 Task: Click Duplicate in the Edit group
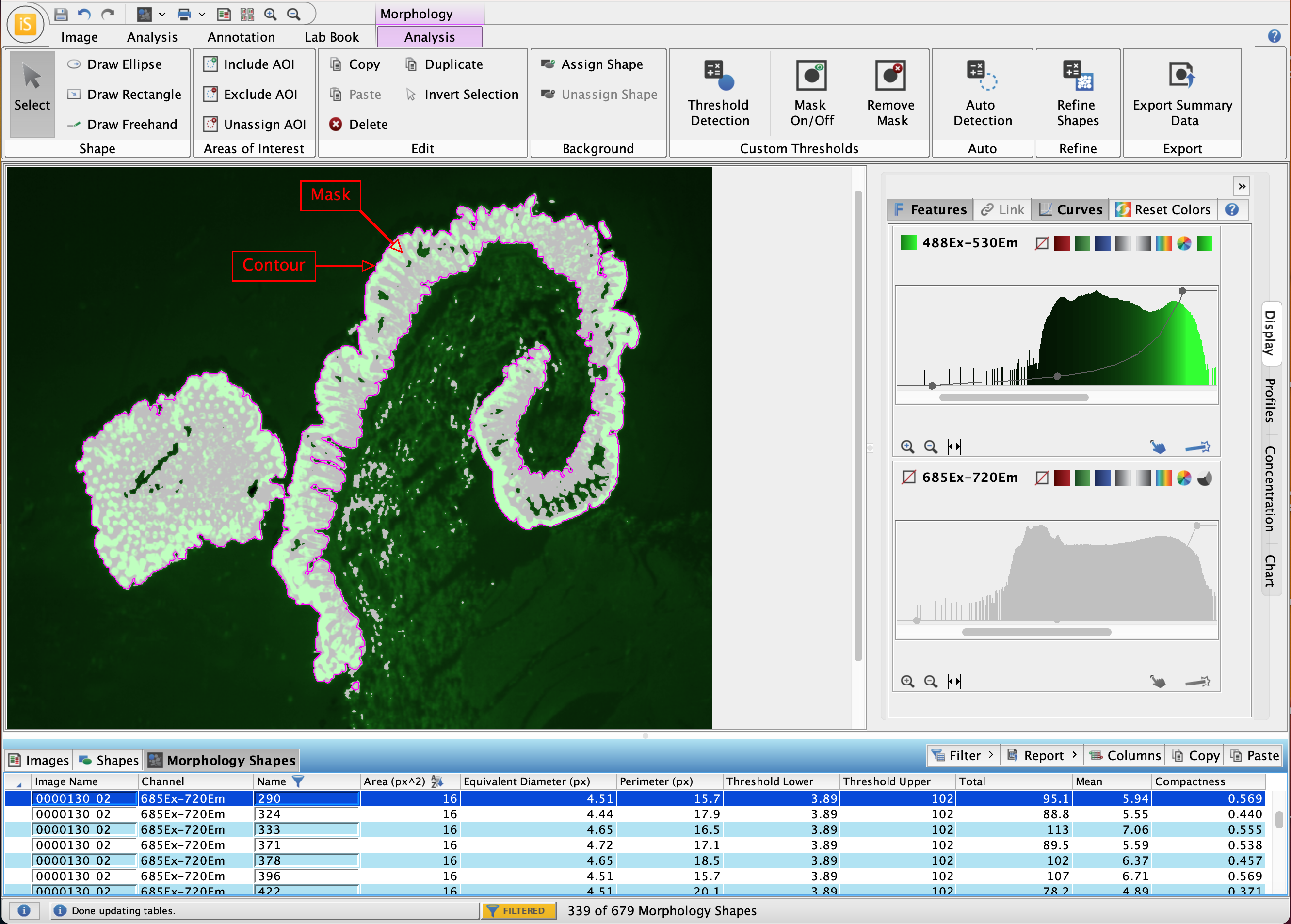click(444, 64)
